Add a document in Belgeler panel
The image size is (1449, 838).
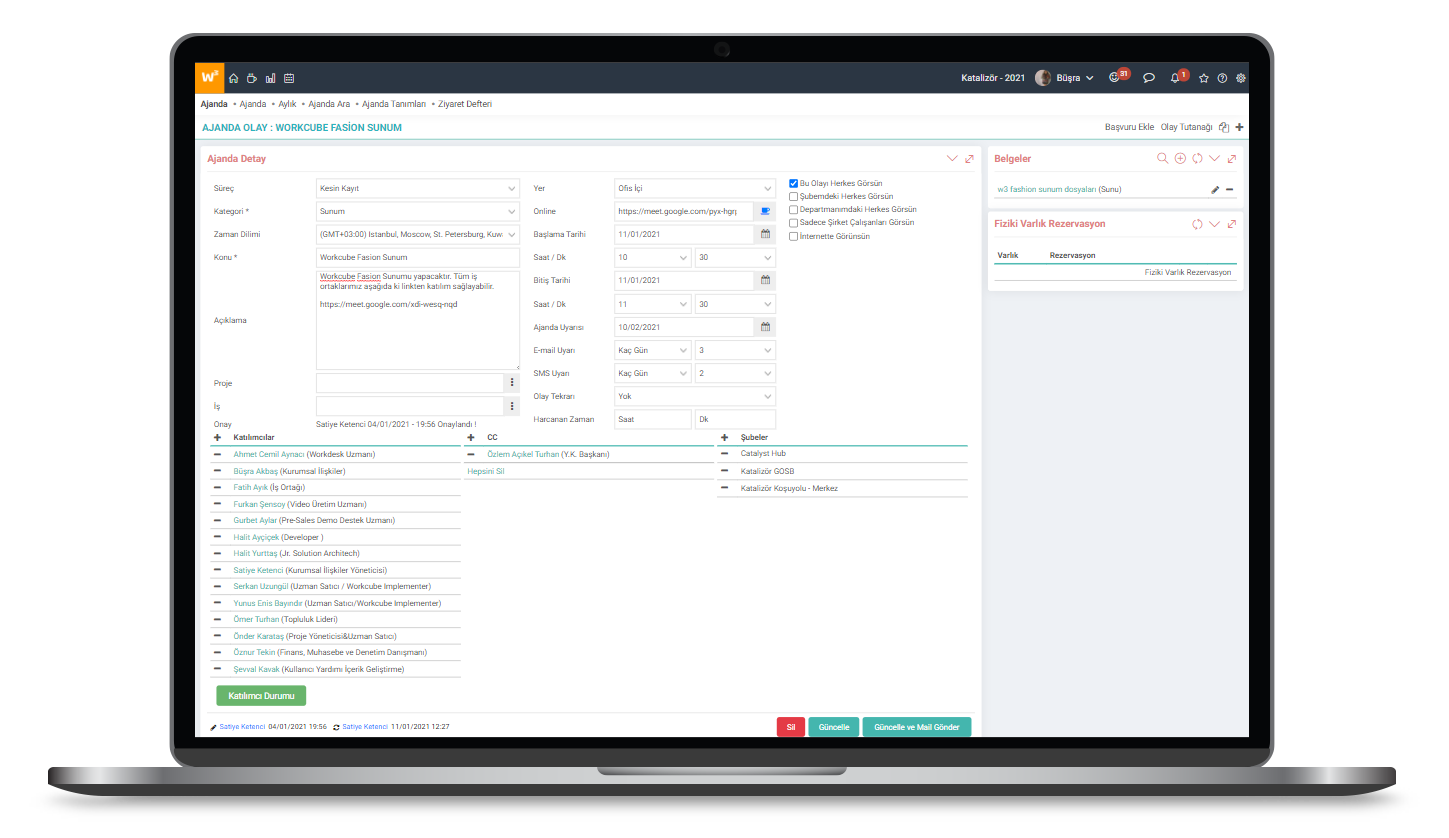tap(1180, 158)
